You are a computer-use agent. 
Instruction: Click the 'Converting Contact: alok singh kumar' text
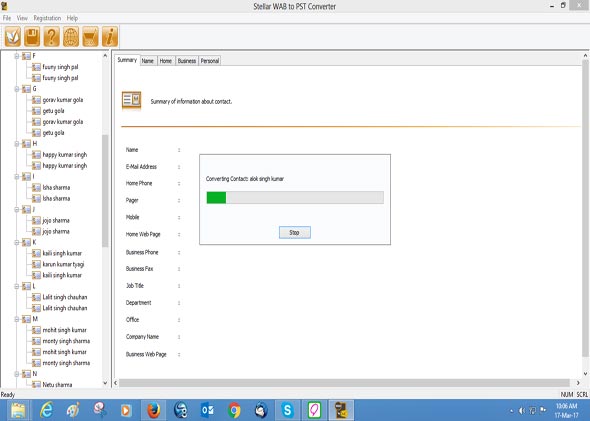pyautogui.click(x=245, y=179)
